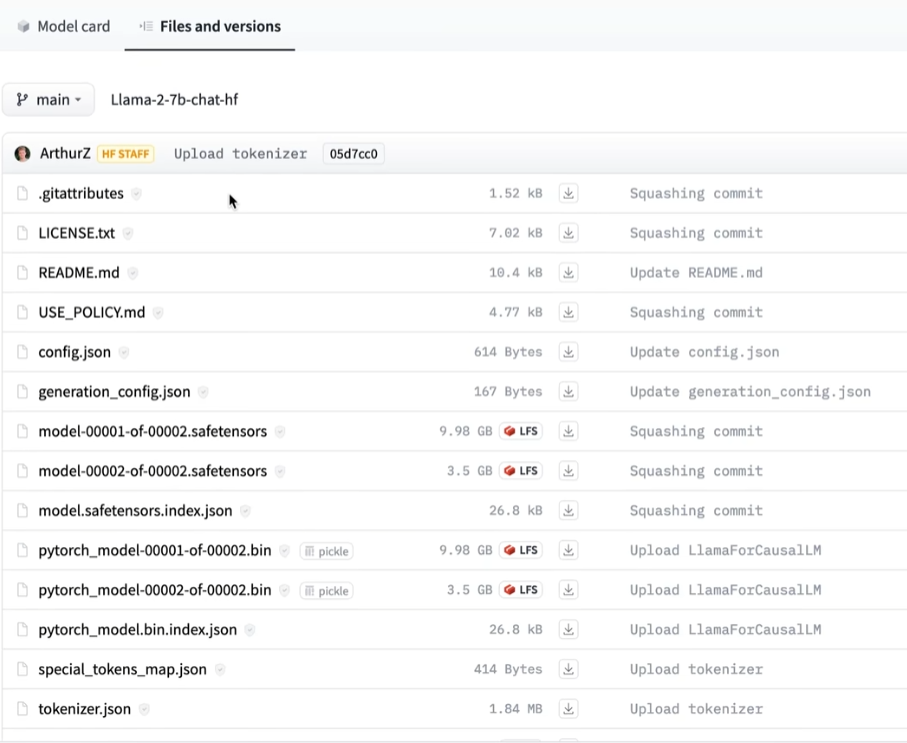907x743 pixels.
Task: Download the config.json file
Action: coord(568,352)
